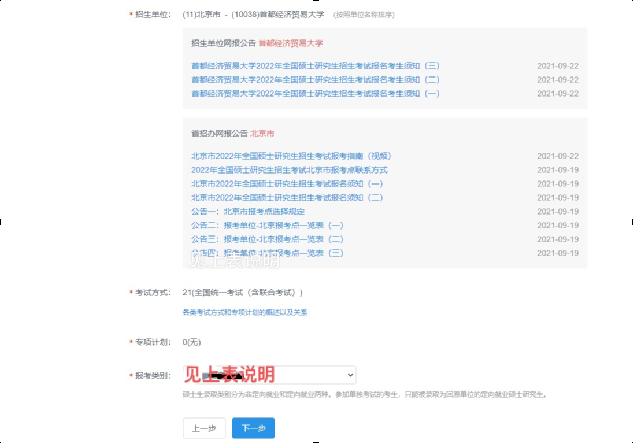Open 公告三 报考点一览表(二)
Screen dimensions: 633x443
pyautogui.click(x=267, y=239)
